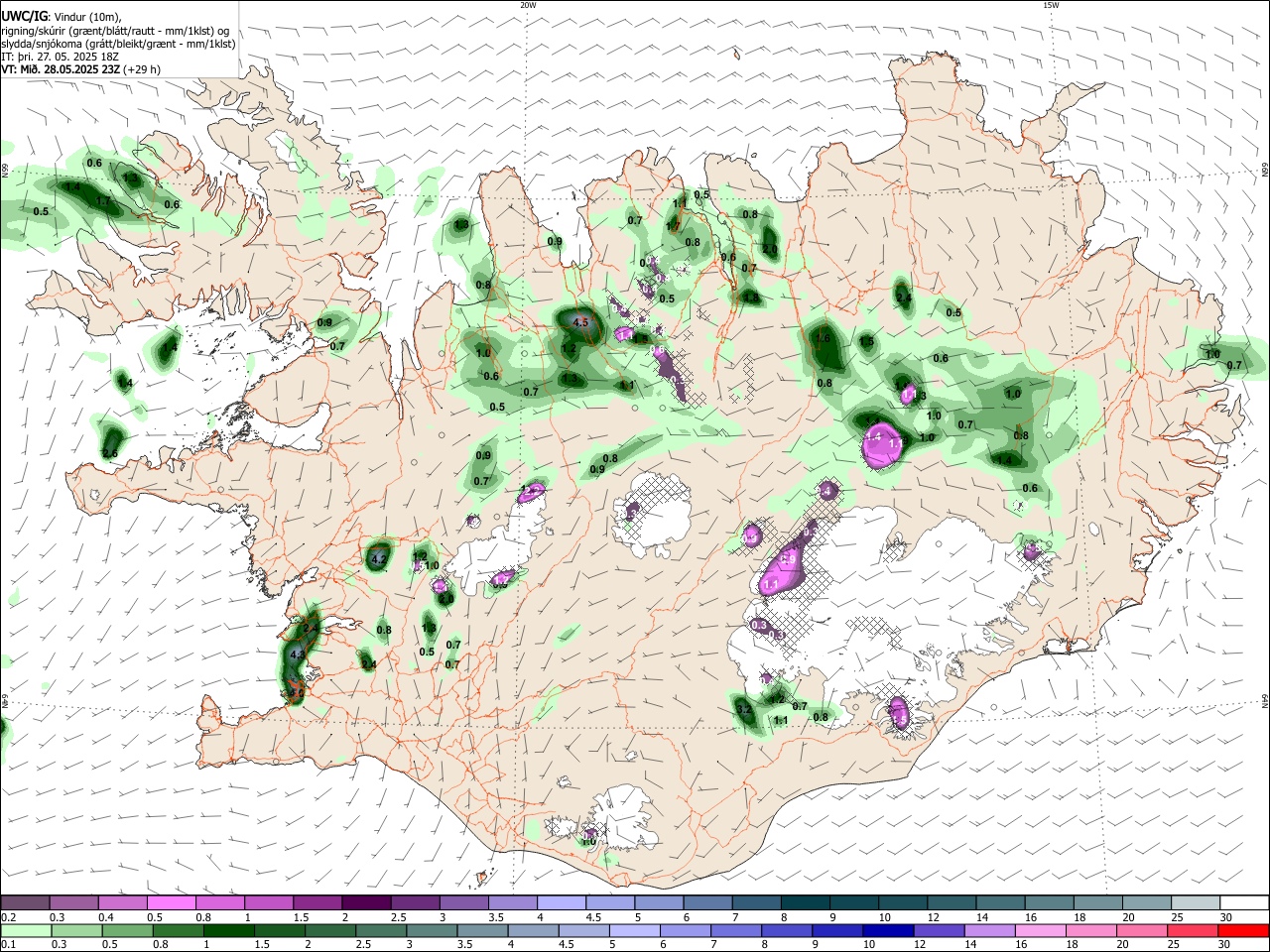Image resolution: width=1270 pixels, height=952 pixels.
Task: Click the crimson swatch between 25 and 30, bottom row
Action: coord(1193,930)
